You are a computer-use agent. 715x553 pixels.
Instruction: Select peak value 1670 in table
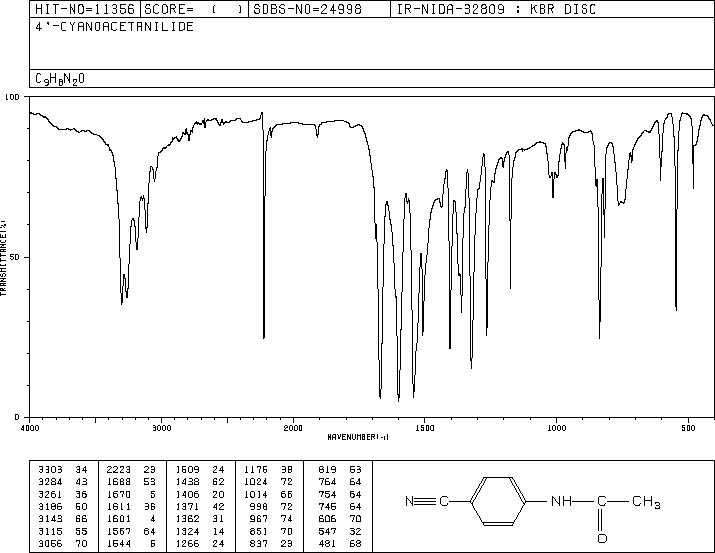(119, 494)
